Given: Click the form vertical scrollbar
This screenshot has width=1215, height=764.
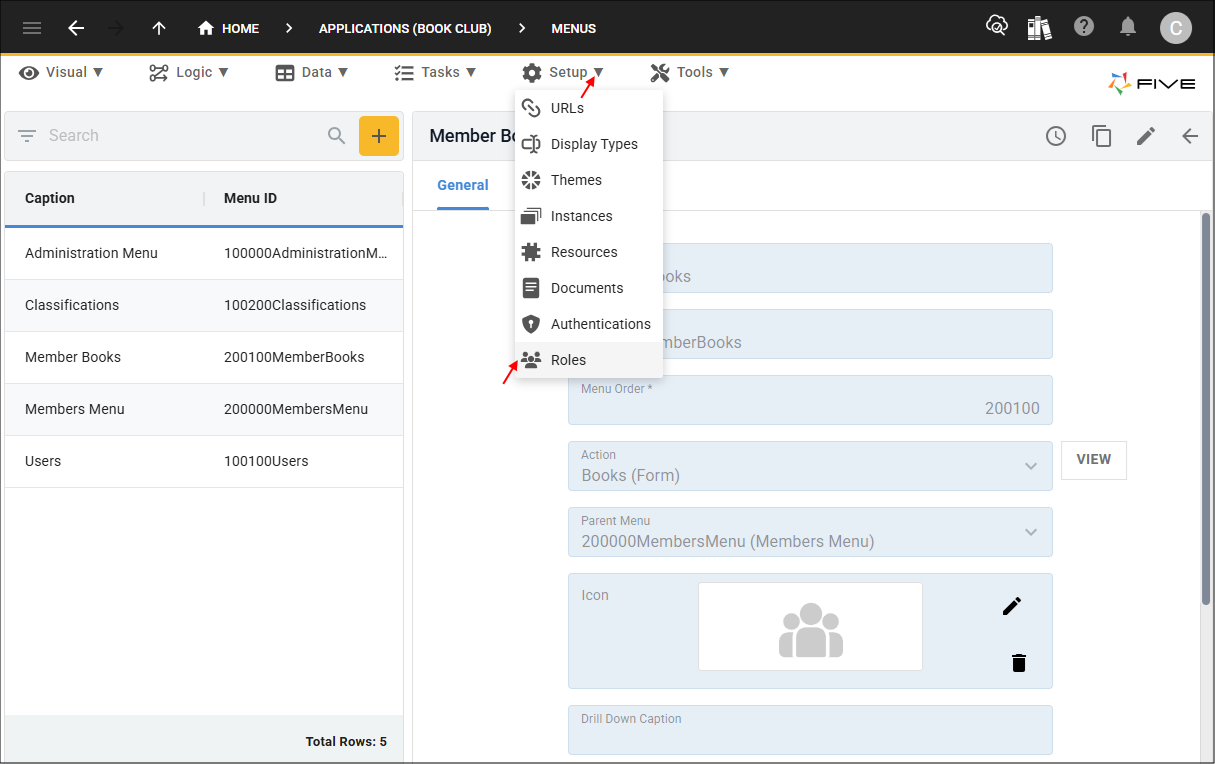Looking at the screenshot, I should 1205,408.
